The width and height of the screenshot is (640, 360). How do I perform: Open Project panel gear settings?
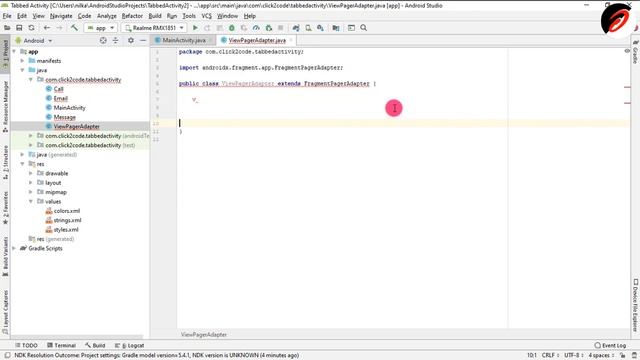131,40
